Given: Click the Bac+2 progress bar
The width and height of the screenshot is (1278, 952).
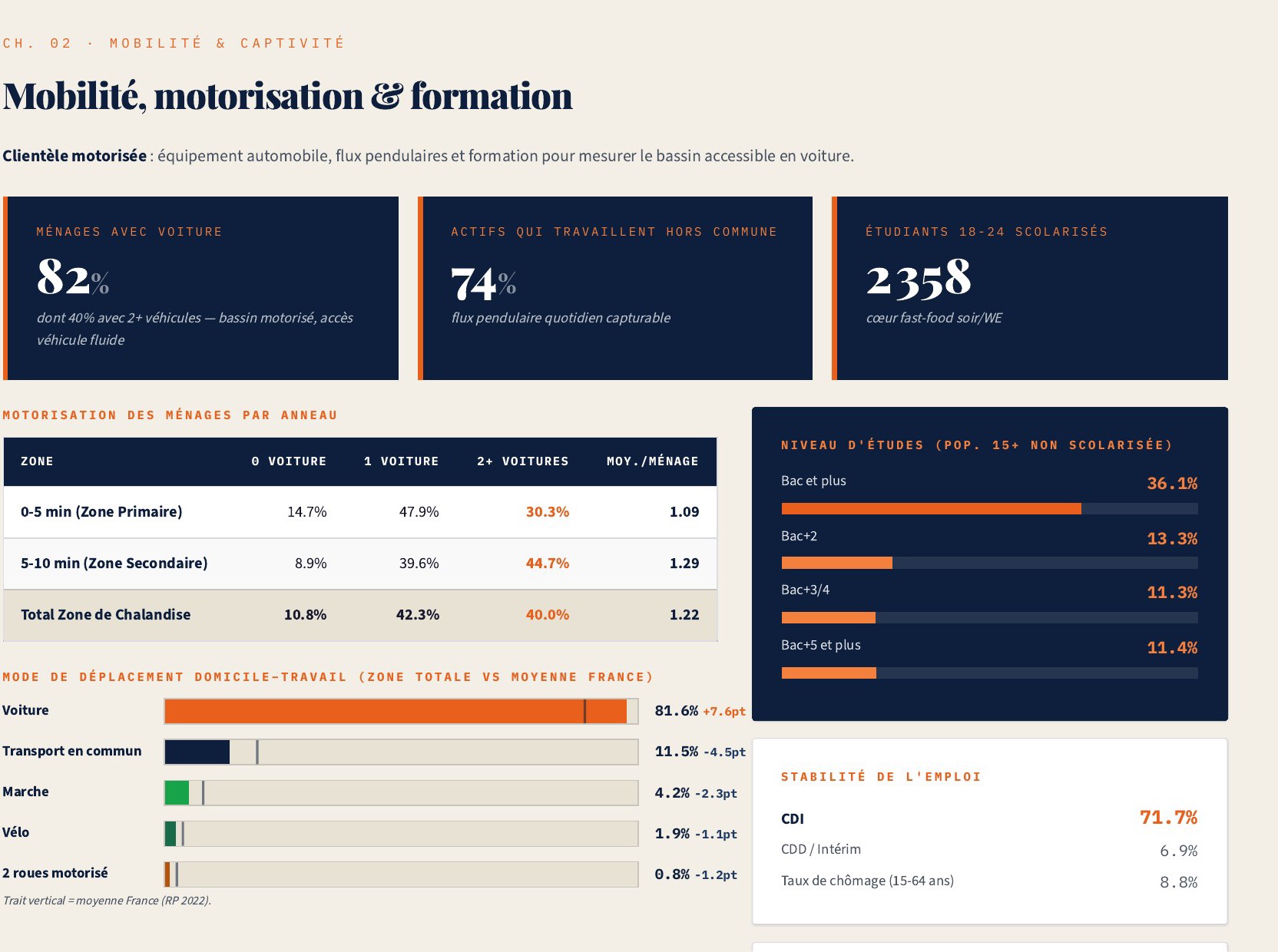Looking at the screenshot, I should (989, 563).
